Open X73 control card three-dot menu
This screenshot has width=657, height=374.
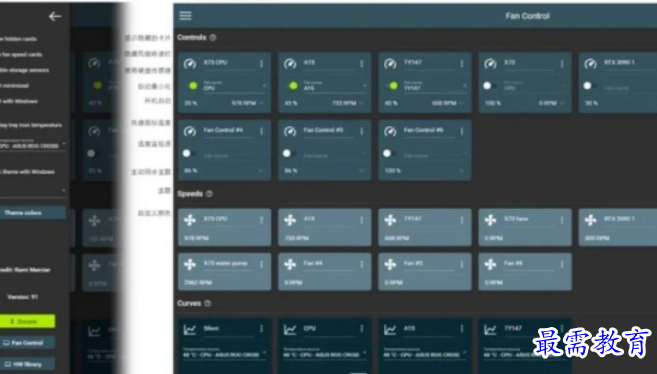pos(562,64)
